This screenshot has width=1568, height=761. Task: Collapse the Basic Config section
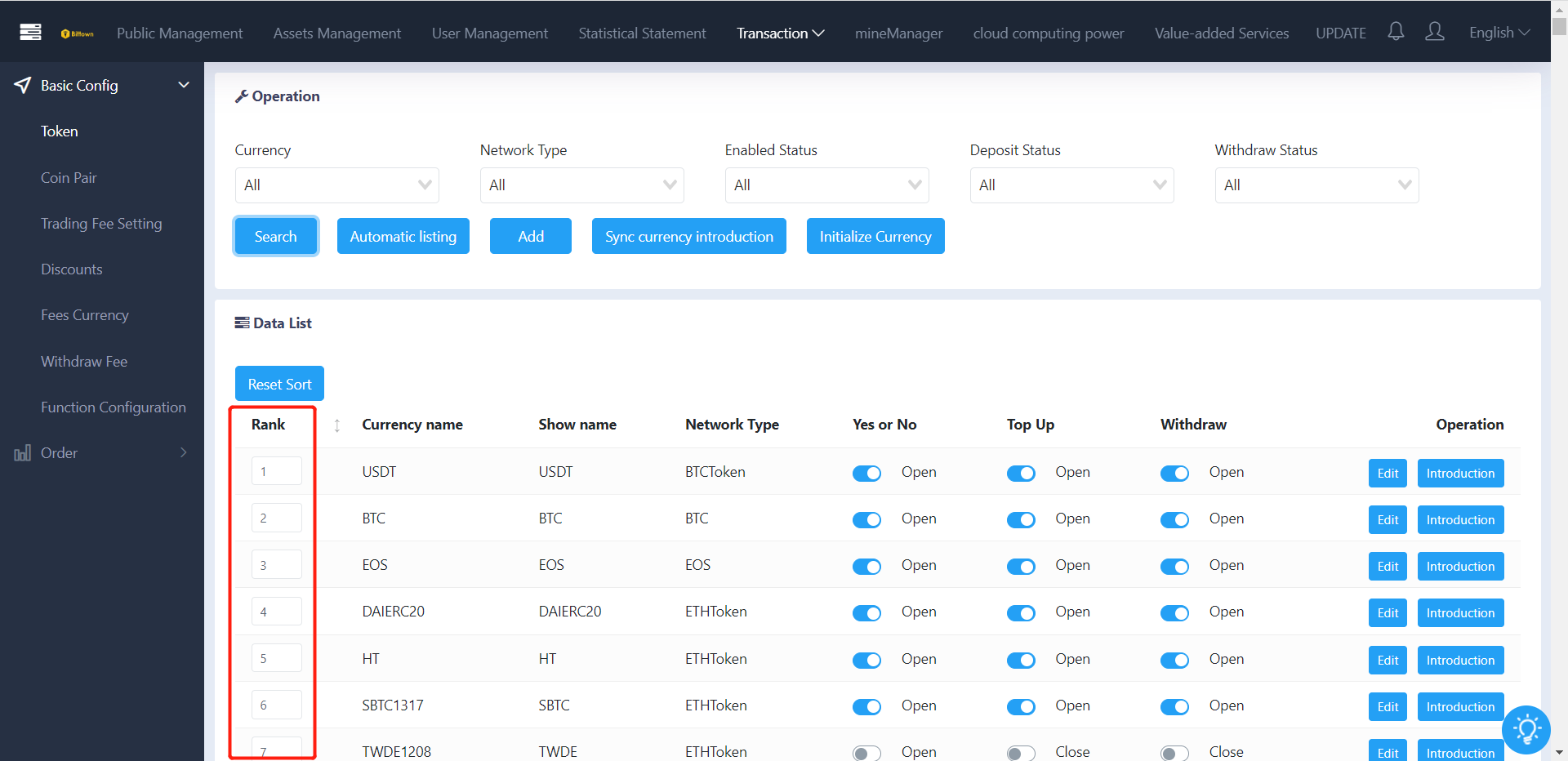(x=184, y=85)
